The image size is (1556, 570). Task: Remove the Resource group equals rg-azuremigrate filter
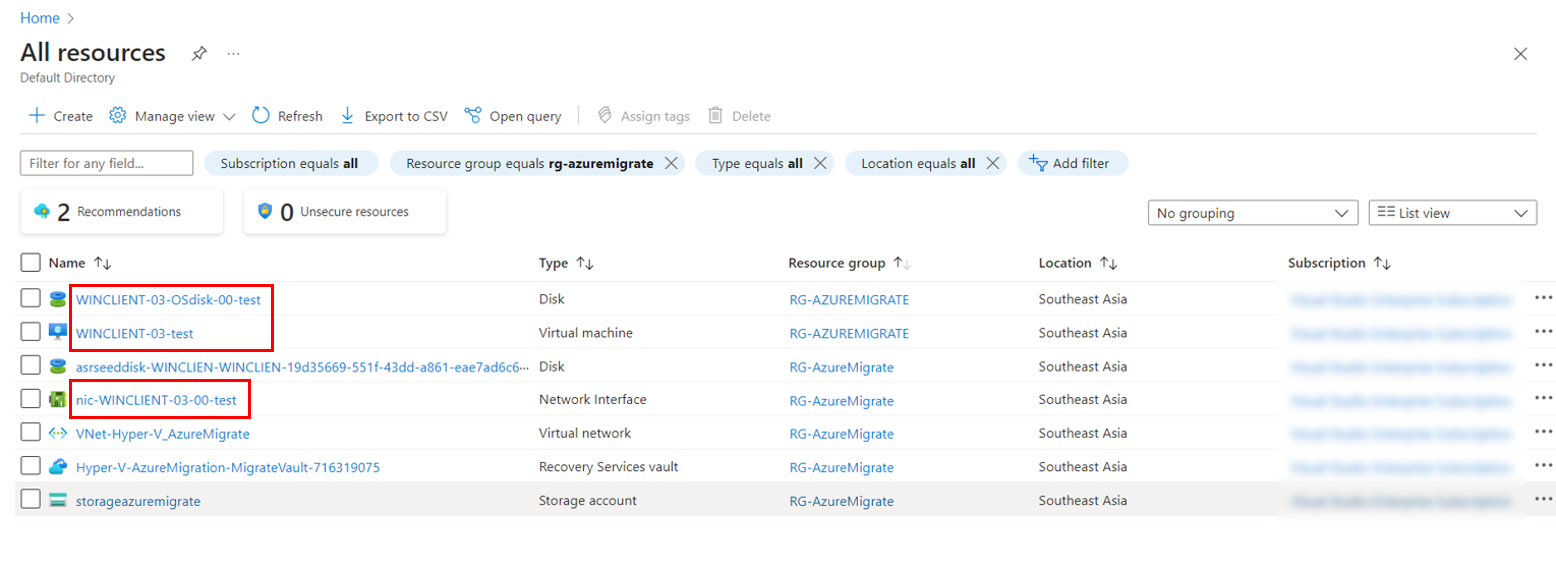coord(671,163)
